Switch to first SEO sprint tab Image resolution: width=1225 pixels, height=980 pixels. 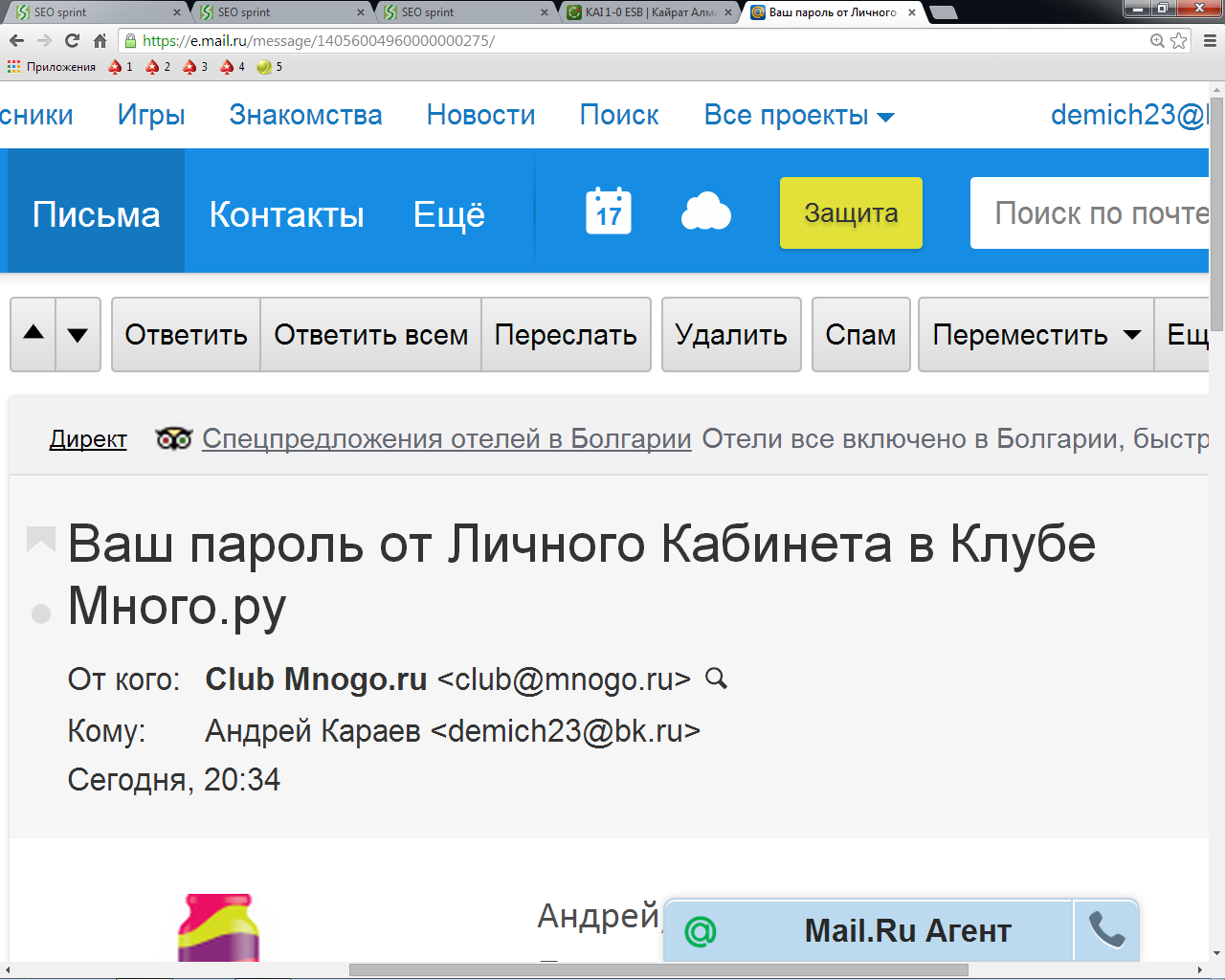[x=94, y=12]
